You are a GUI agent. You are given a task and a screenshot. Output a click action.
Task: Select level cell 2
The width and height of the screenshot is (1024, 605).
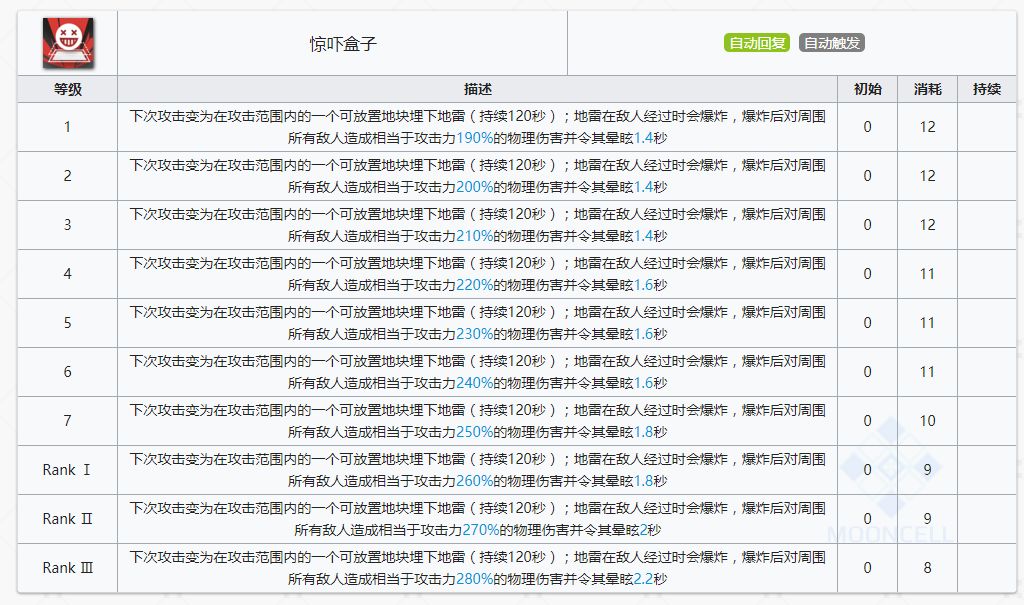pos(67,176)
